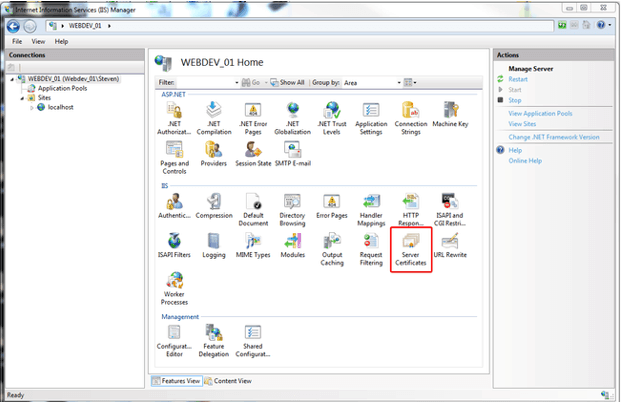Open the Session State feature
The image size is (622, 402).
tap(253, 154)
